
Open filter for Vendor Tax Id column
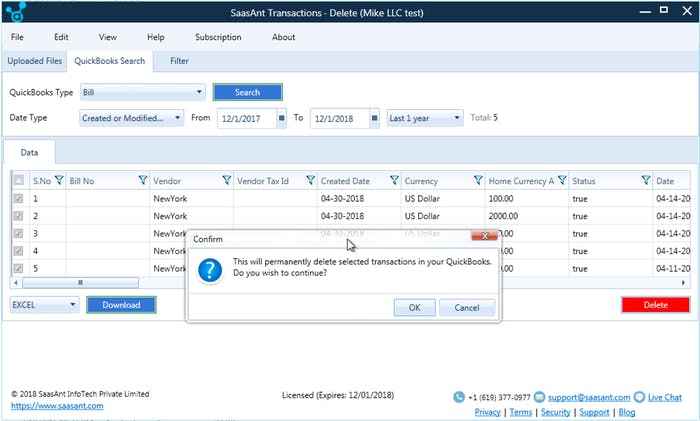coord(310,181)
